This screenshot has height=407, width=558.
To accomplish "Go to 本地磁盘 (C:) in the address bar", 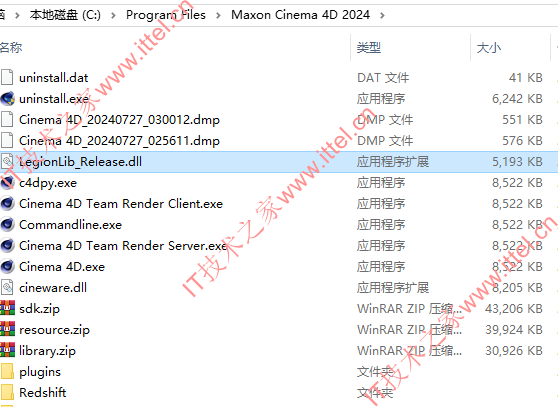I will pyautogui.click(x=65, y=15).
